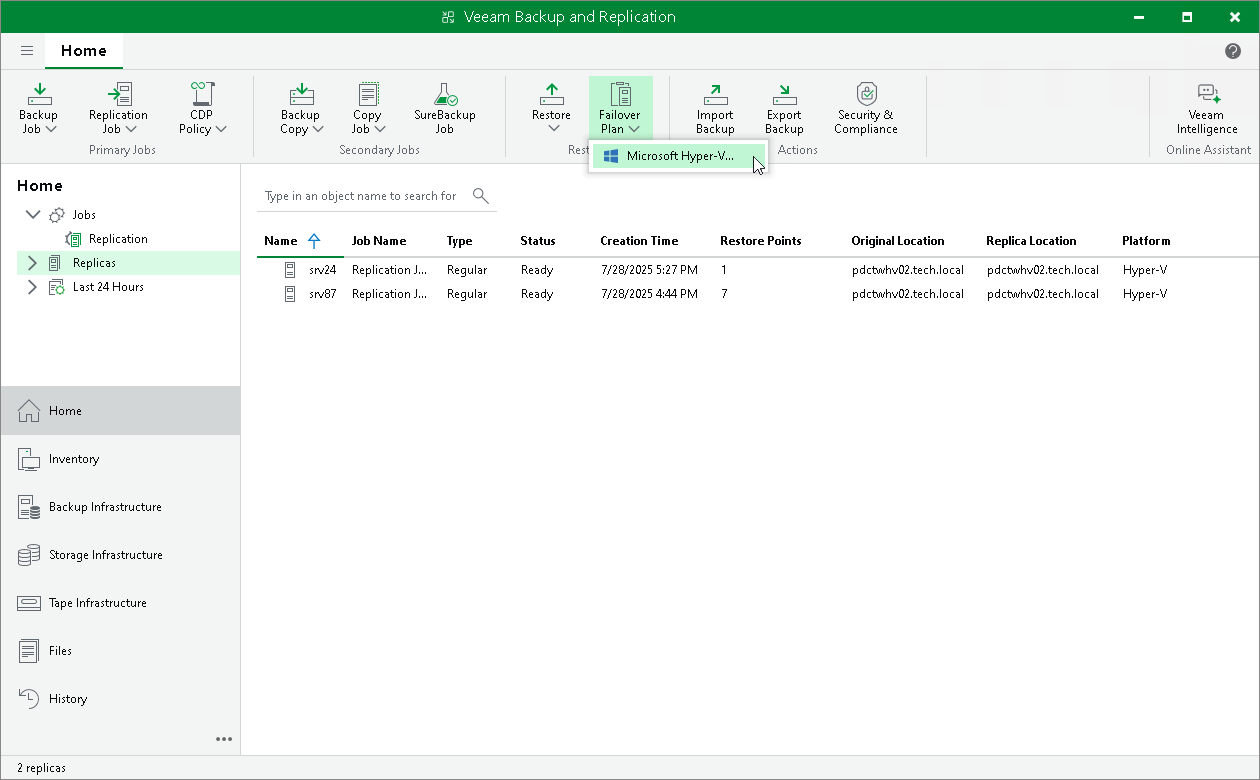Sort by the Platform column header

click(1146, 241)
